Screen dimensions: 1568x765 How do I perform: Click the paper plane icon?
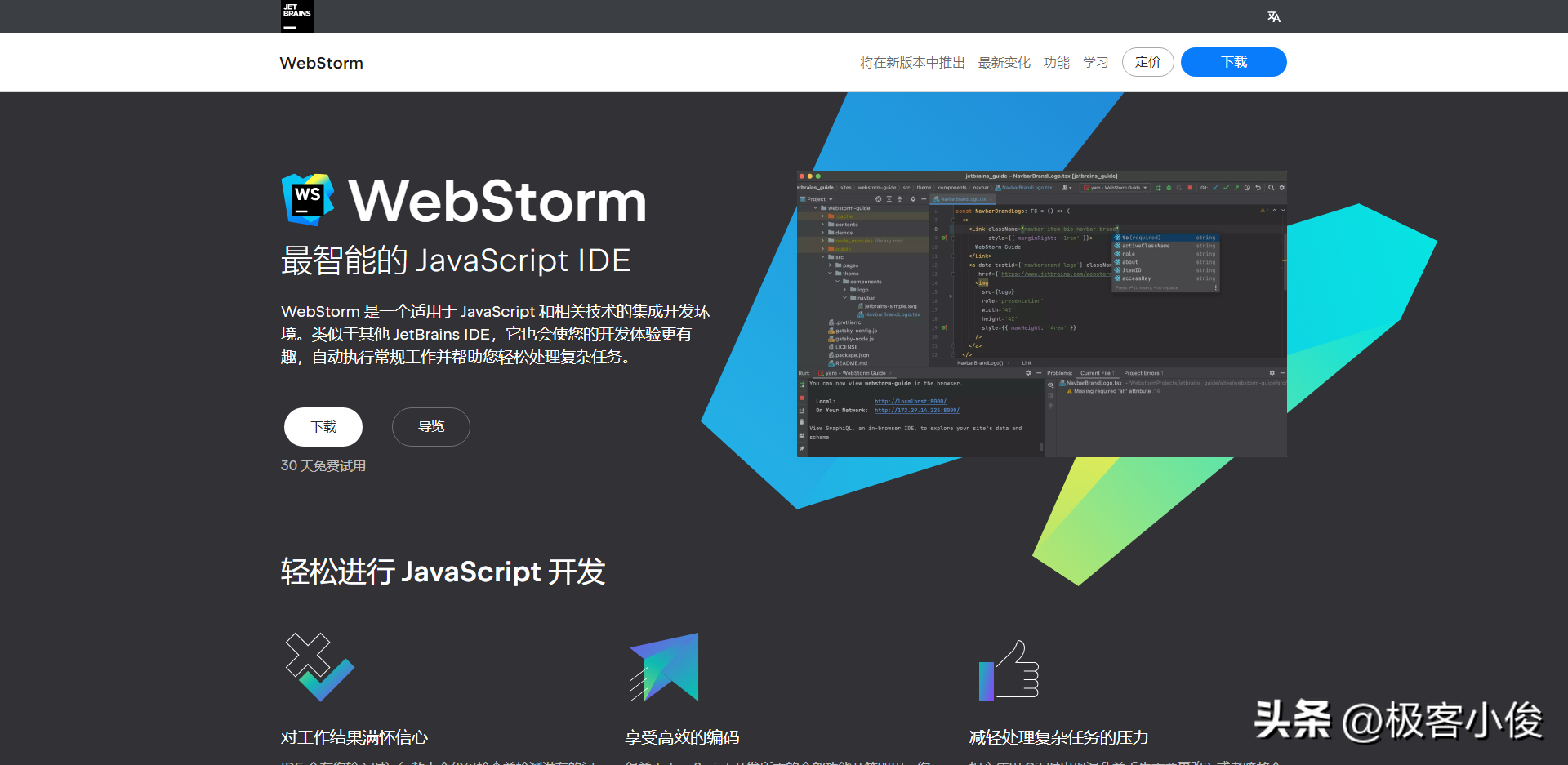[664, 667]
